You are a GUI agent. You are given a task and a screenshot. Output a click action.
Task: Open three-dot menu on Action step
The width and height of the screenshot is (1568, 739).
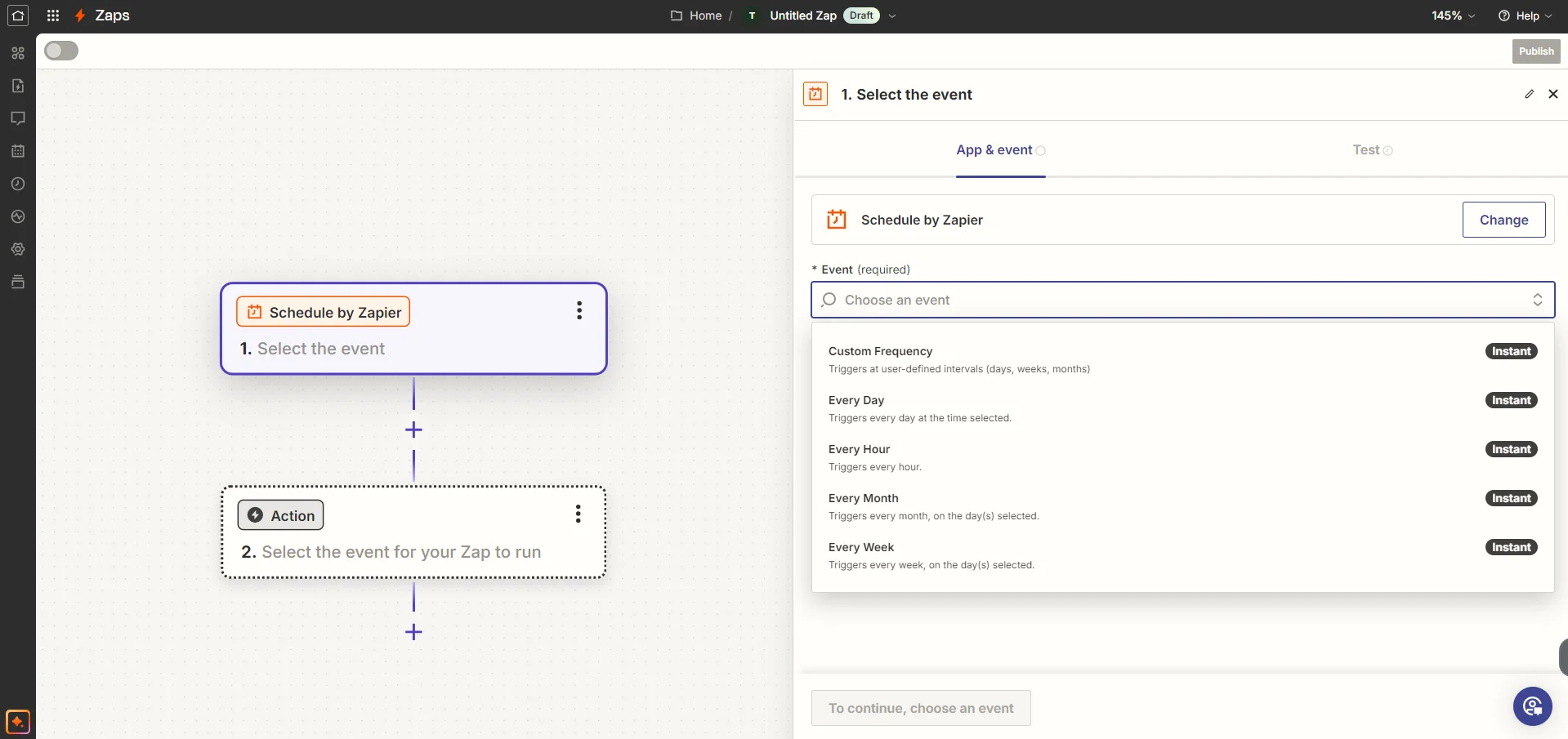click(x=579, y=514)
